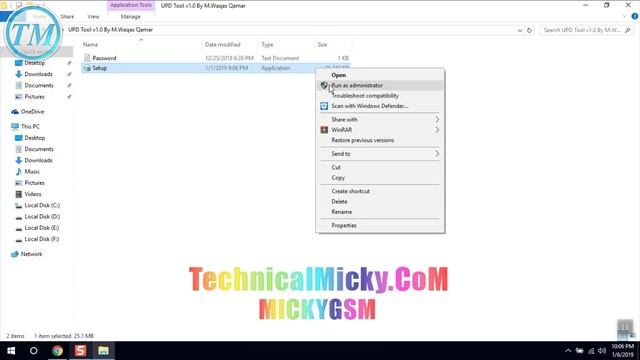Click Restore previous versions
The height and width of the screenshot is (360, 640).
(380, 140)
